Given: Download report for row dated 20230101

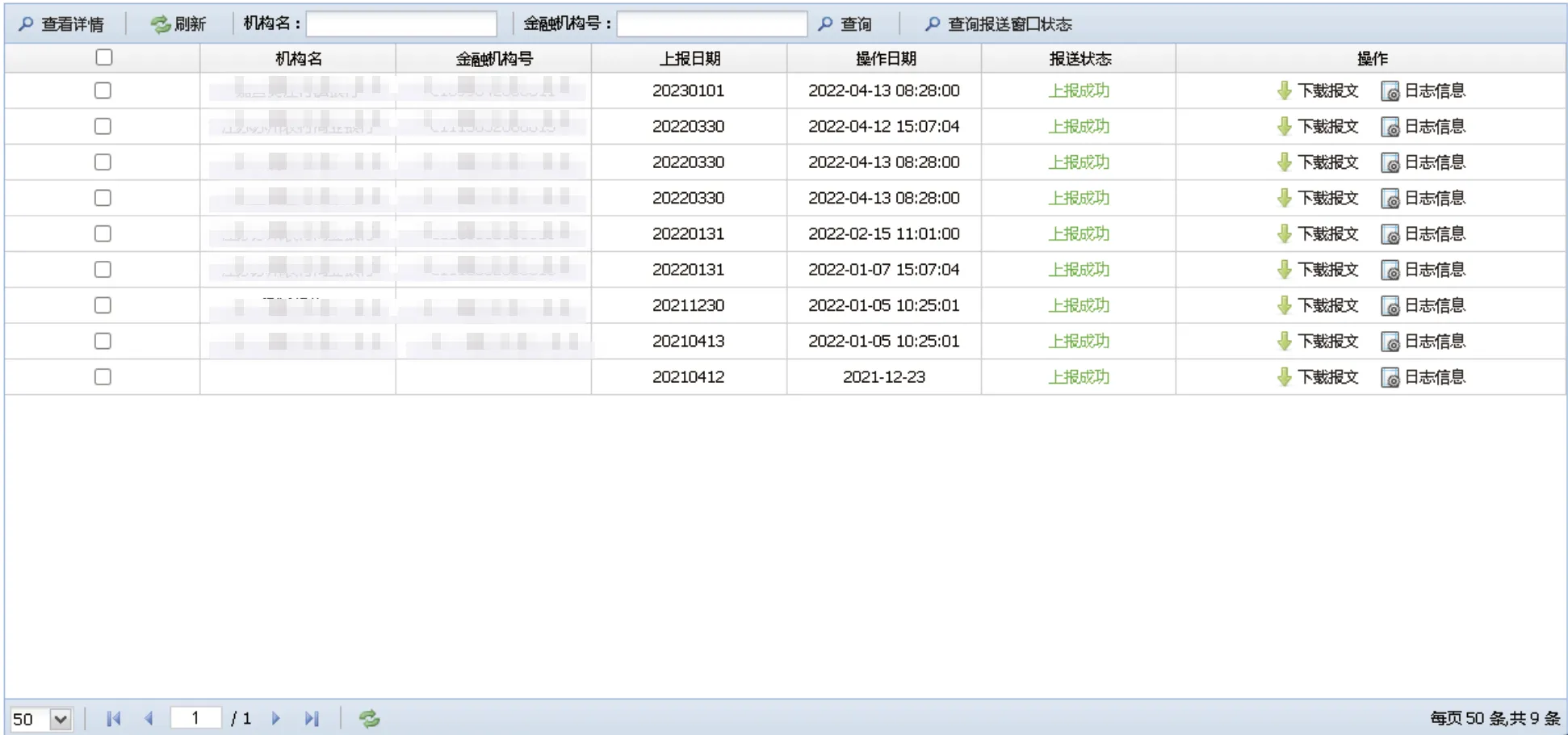Looking at the screenshot, I should (1318, 90).
